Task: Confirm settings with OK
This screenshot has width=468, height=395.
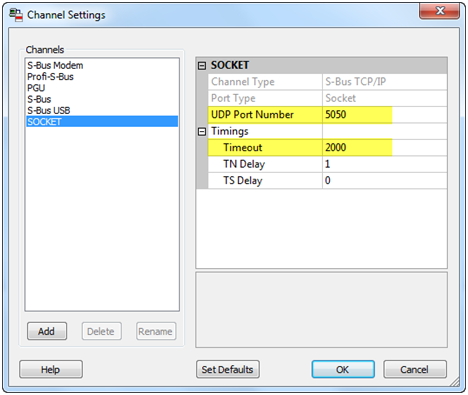Action: [343, 369]
